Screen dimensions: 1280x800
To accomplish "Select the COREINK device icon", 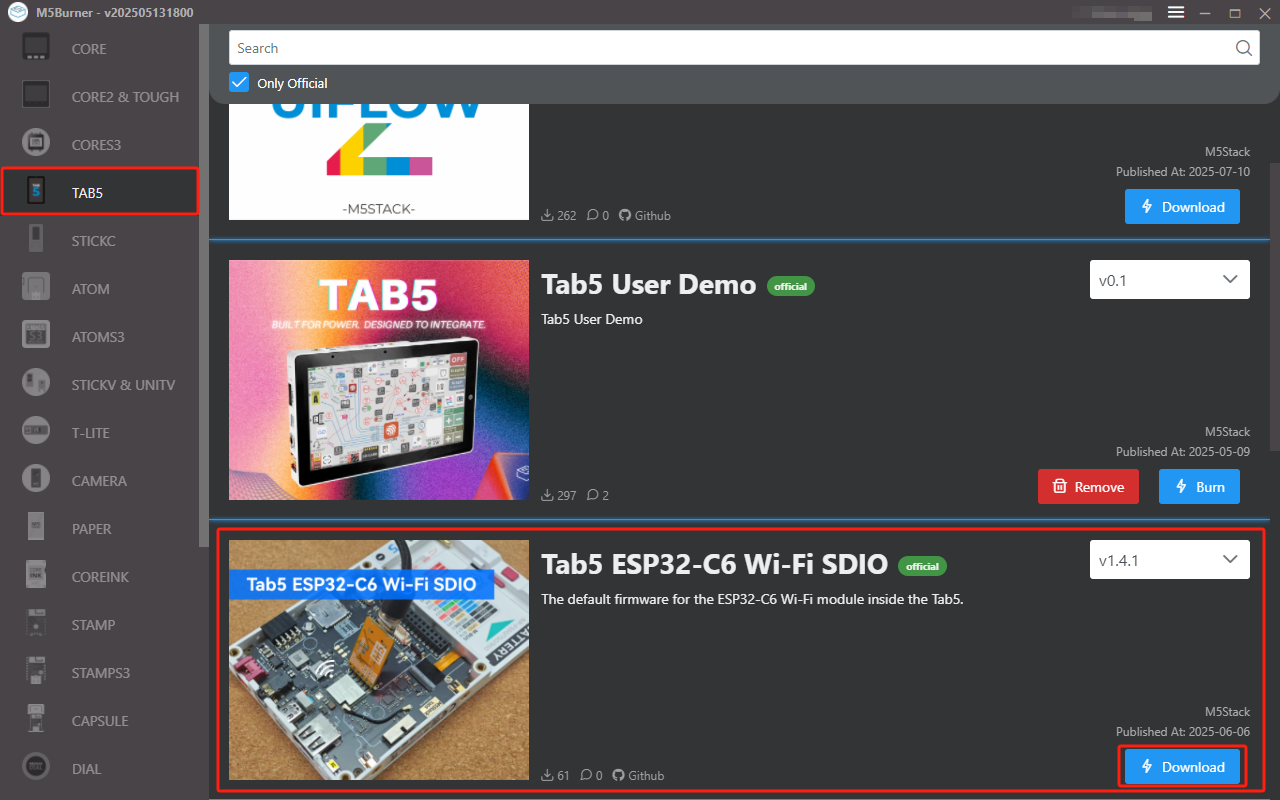I will pyautogui.click(x=36, y=576).
